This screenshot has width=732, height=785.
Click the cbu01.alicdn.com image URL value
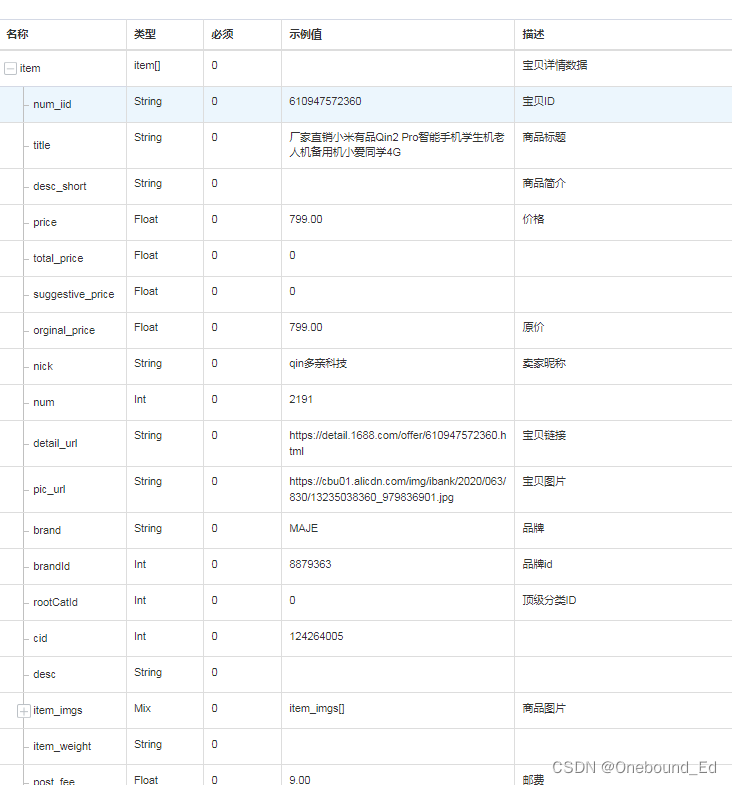tap(398, 489)
